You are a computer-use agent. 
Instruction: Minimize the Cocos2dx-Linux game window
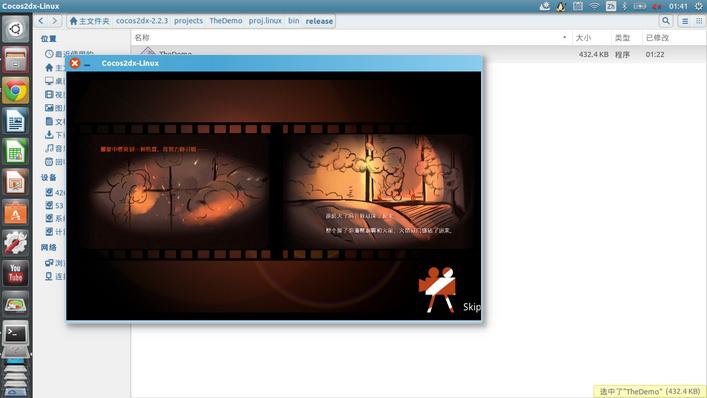tap(87, 64)
